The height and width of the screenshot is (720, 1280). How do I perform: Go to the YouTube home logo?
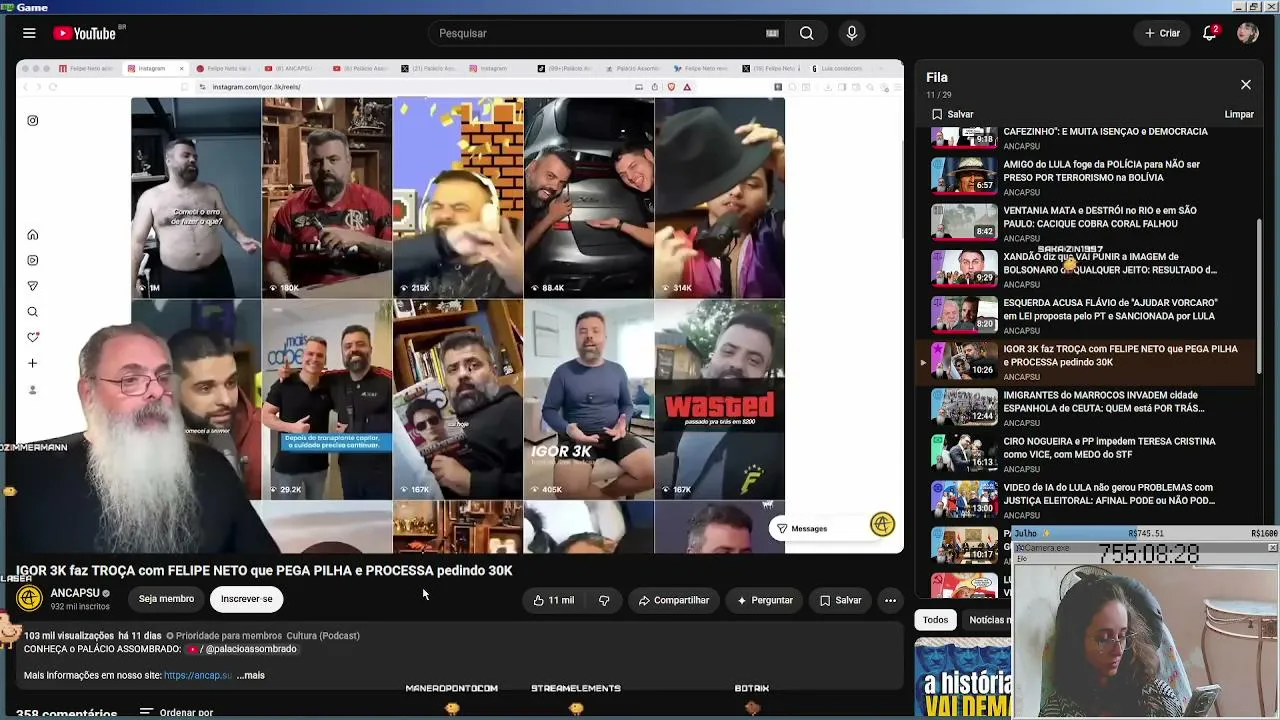pos(86,33)
